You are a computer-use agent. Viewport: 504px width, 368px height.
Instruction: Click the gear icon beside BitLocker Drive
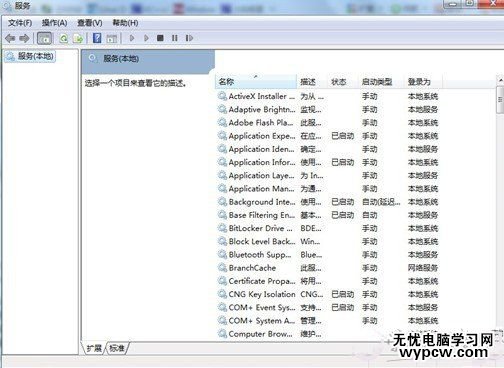222,228
